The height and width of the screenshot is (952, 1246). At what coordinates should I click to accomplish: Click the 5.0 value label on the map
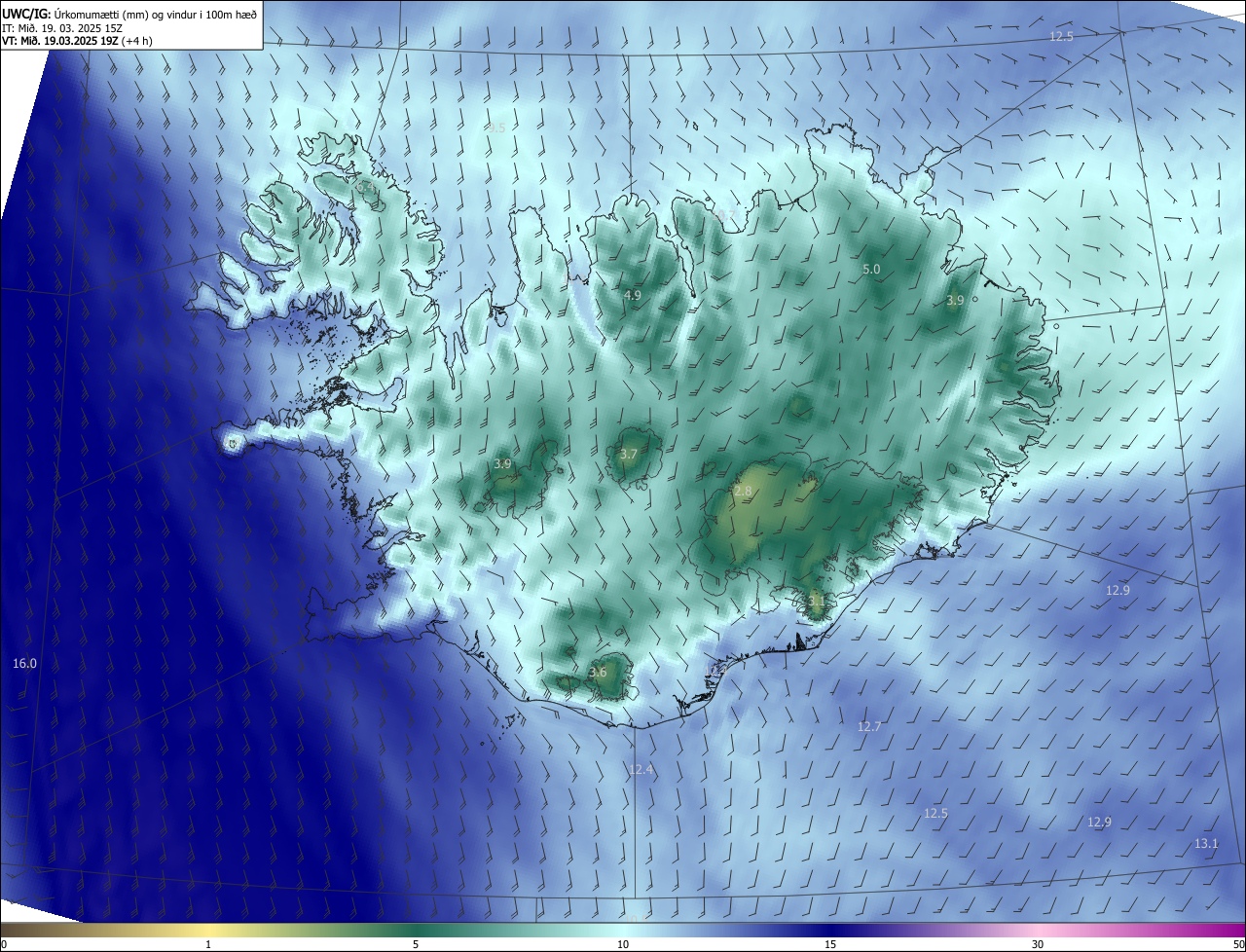871,269
